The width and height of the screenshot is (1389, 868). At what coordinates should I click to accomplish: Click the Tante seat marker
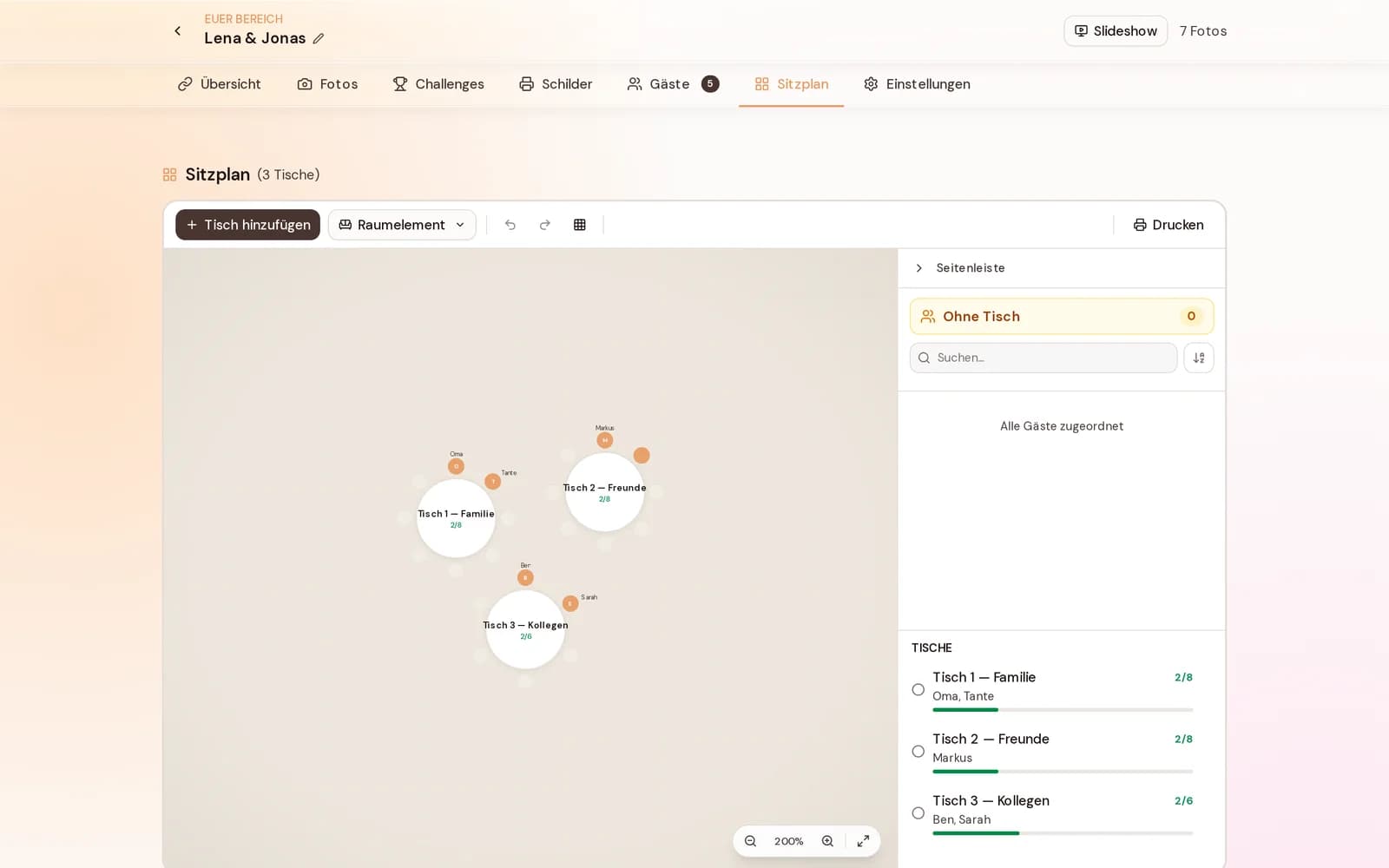(x=493, y=481)
